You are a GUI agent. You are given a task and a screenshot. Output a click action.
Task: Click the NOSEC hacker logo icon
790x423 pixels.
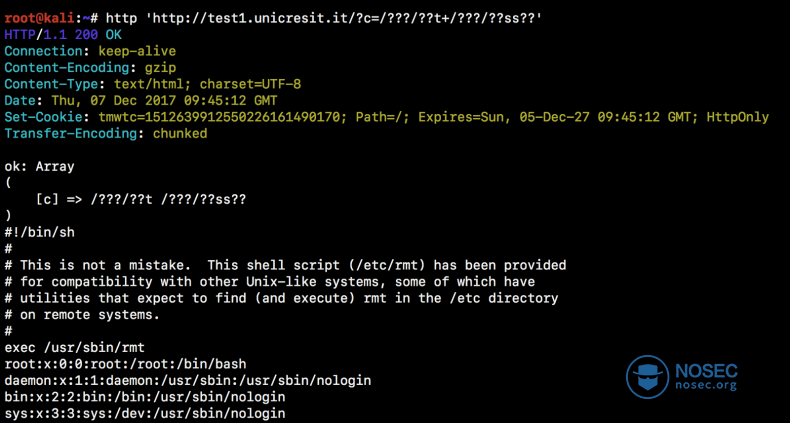646,375
